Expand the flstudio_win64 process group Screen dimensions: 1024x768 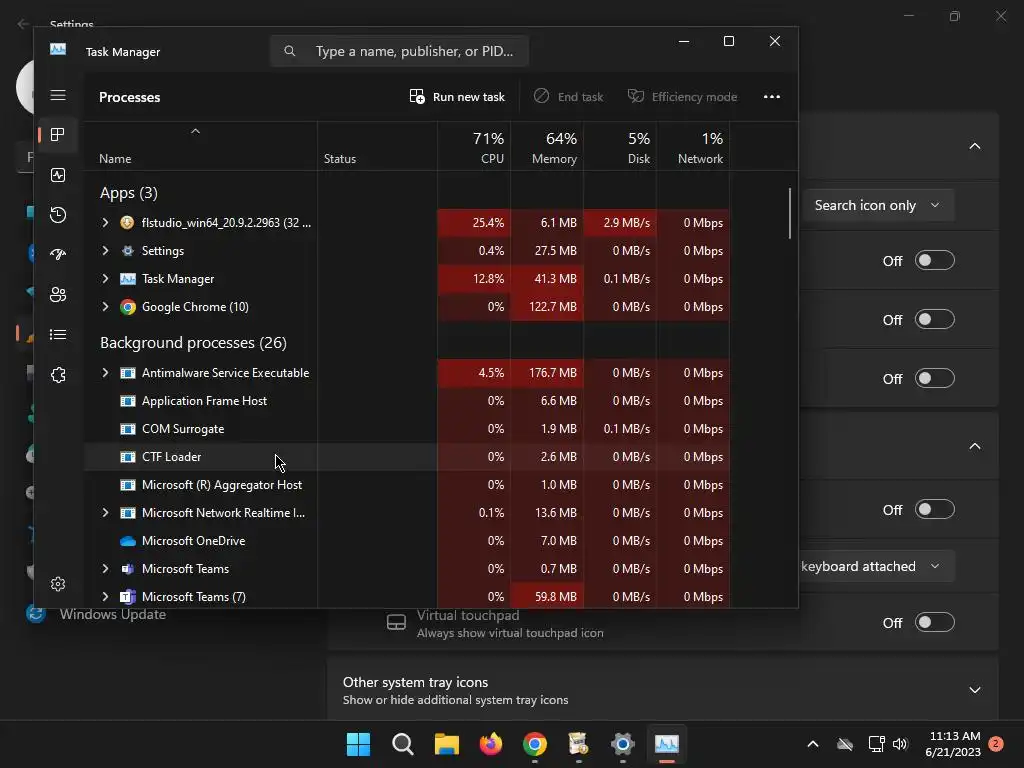coord(105,223)
